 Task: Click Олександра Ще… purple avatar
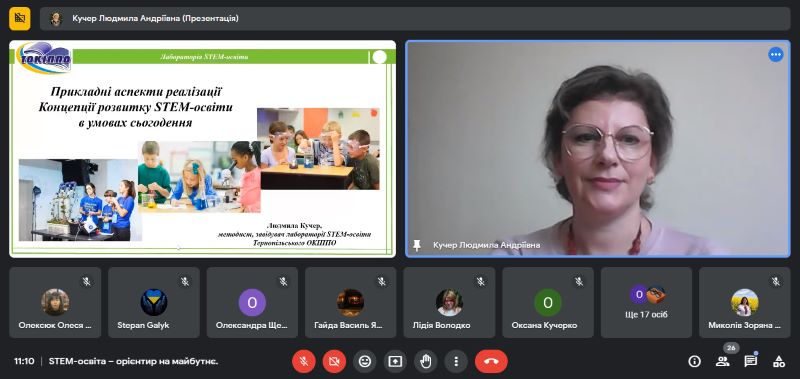click(x=252, y=302)
